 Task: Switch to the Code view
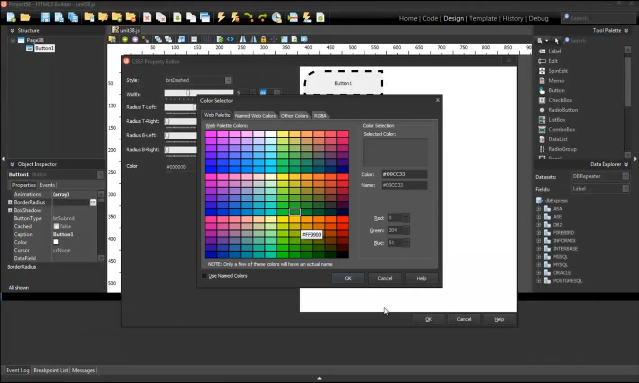(x=430, y=18)
